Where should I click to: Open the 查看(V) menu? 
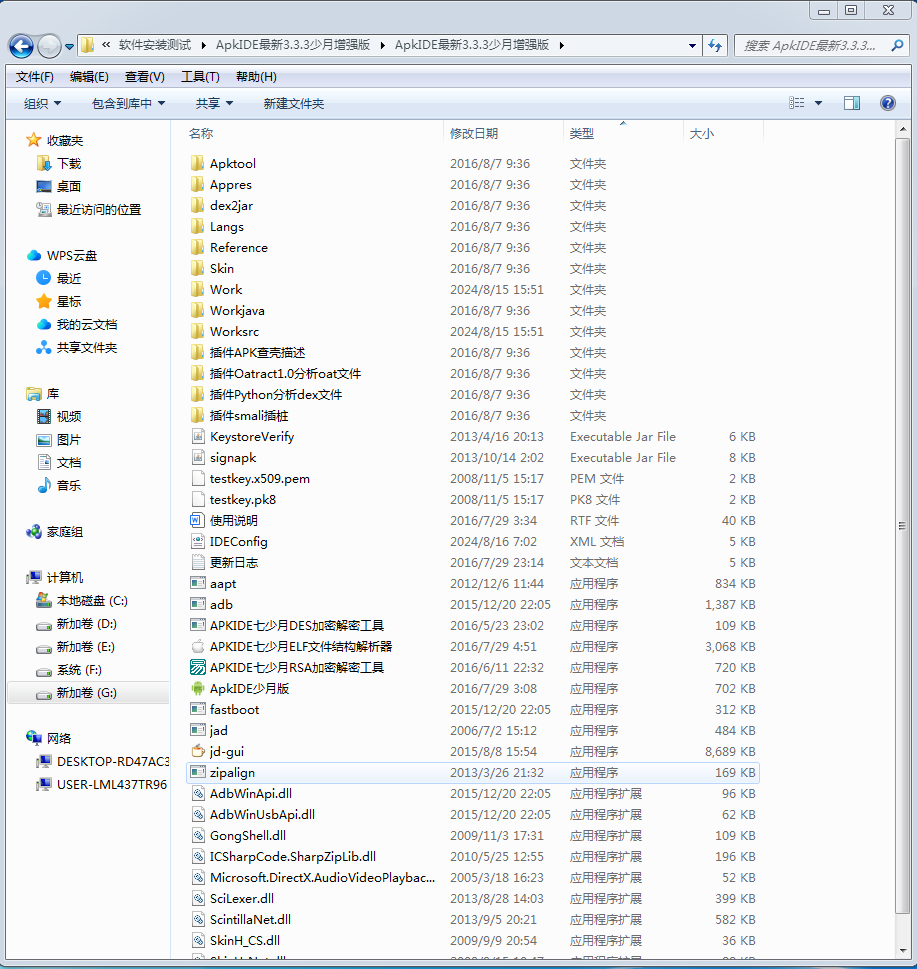(145, 77)
